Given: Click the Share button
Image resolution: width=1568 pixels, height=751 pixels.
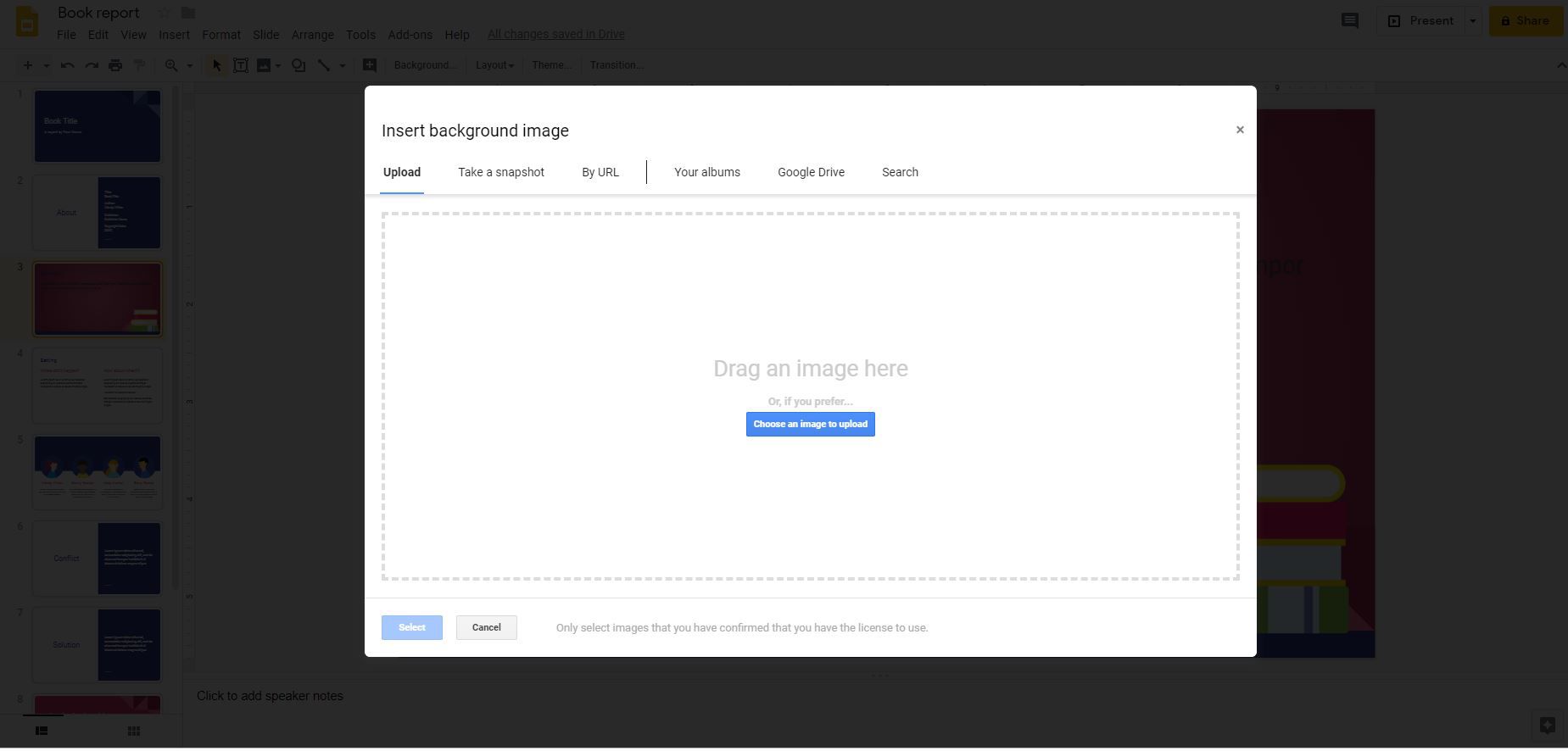Looking at the screenshot, I should (1526, 21).
